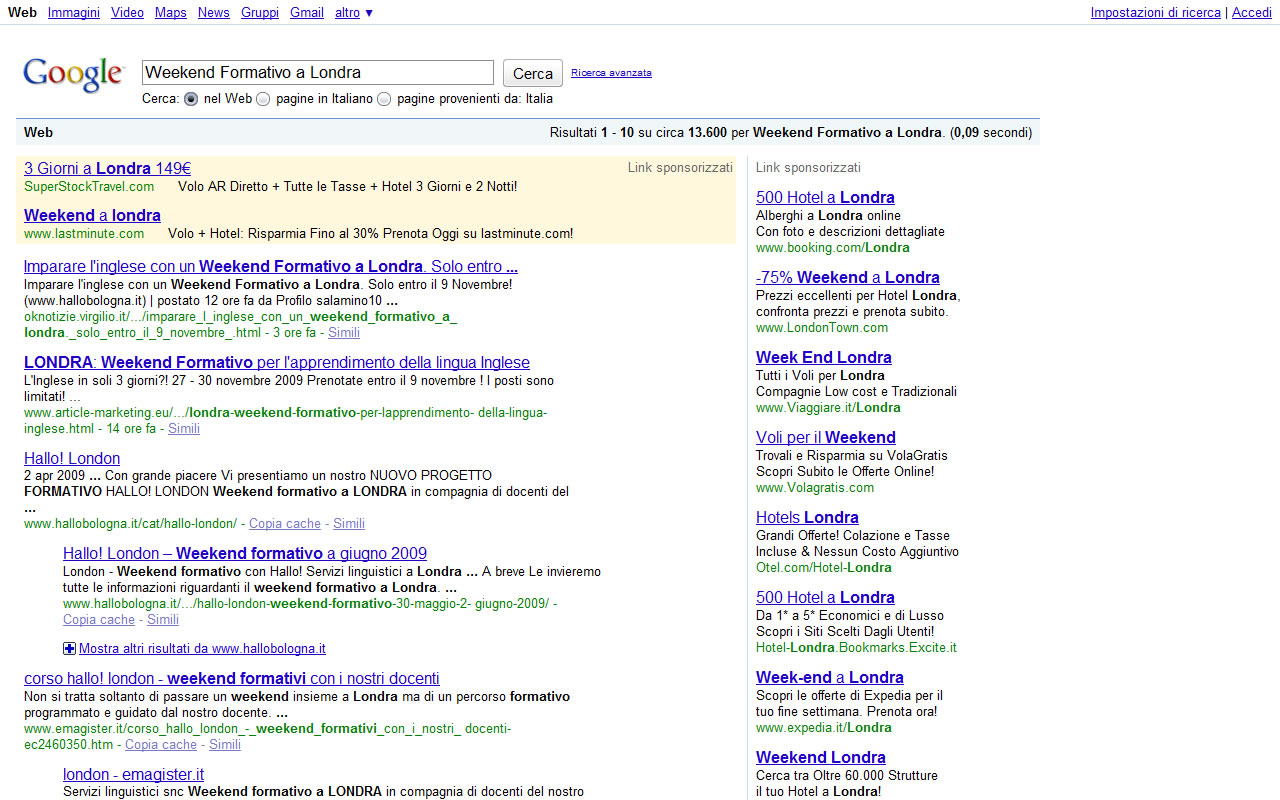Open Video in the top navigation
Image resolution: width=1280 pixels, height=800 pixels.
pyautogui.click(x=127, y=13)
